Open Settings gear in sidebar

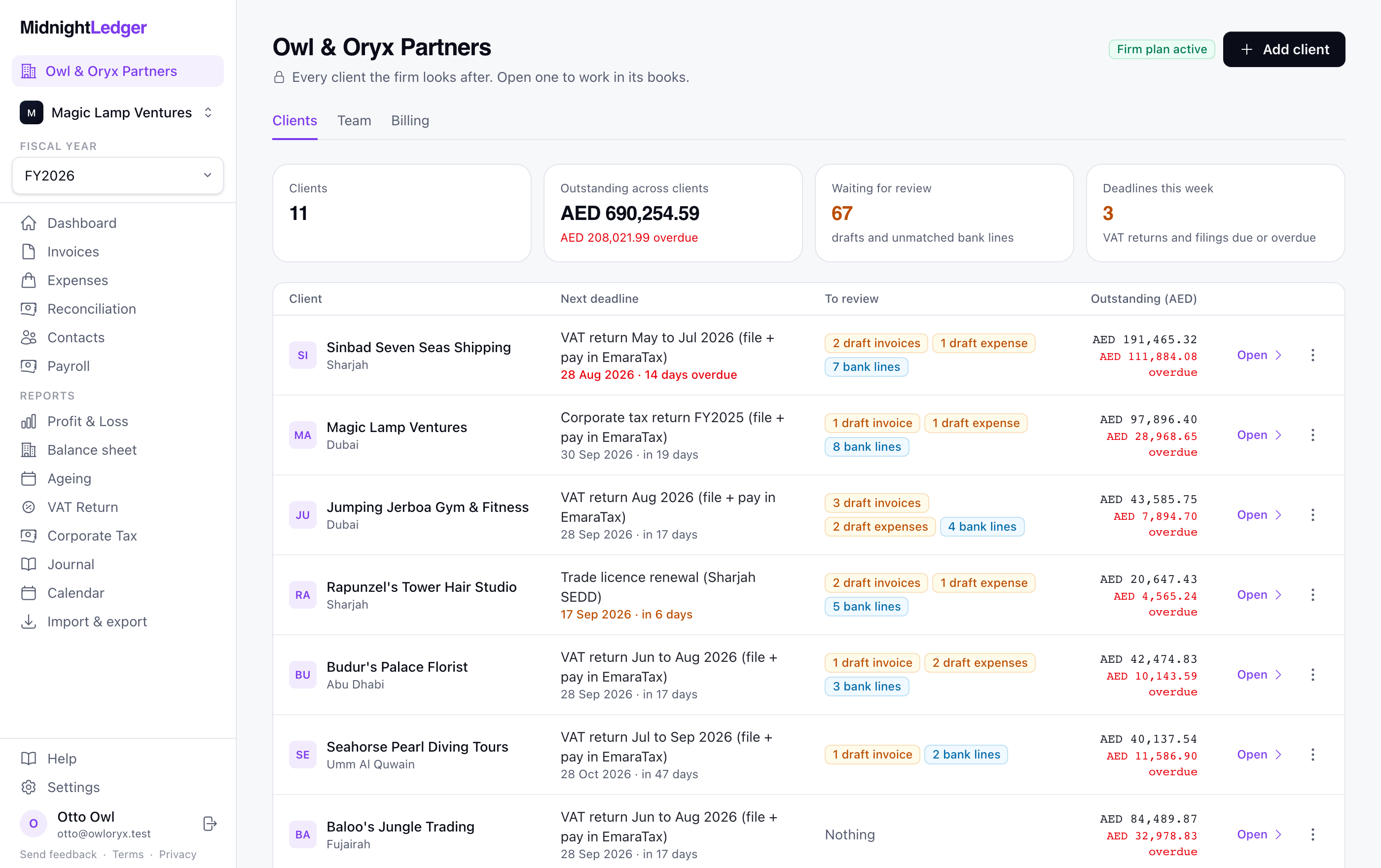point(29,787)
